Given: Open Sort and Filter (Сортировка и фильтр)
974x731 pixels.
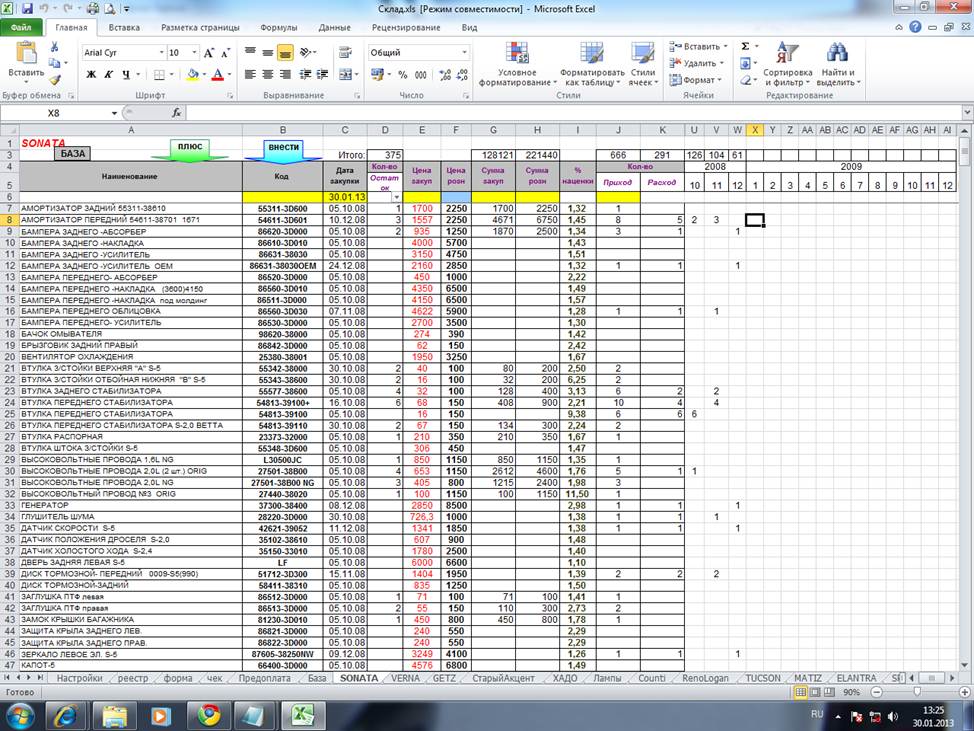Looking at the screenshot, I should tap(788, 64).
